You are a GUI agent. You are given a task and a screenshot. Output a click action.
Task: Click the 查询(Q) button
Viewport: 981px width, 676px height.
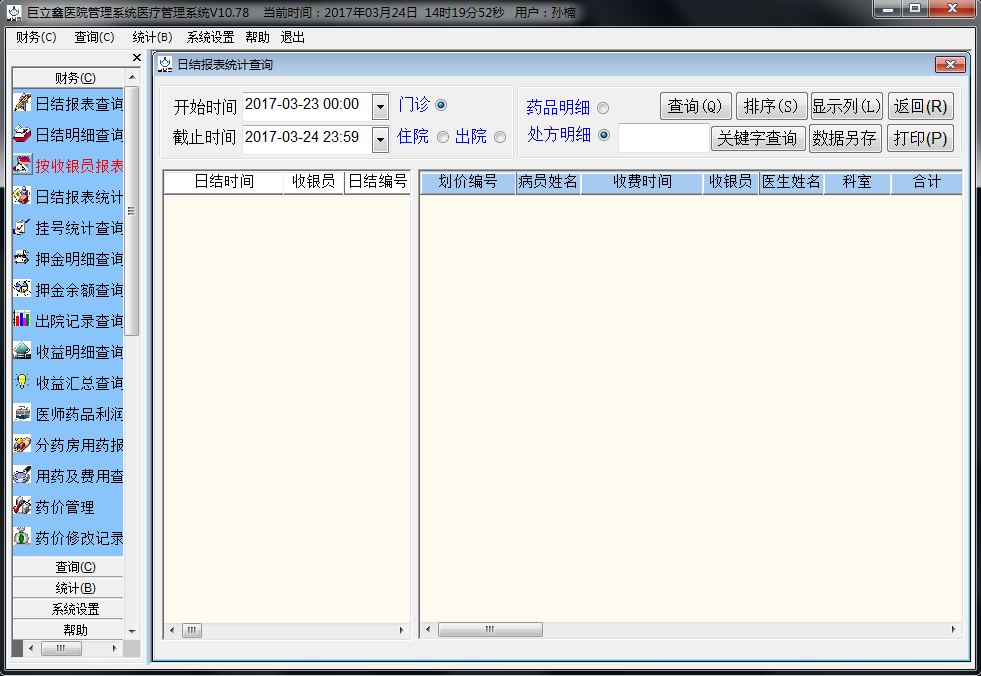(x=694, y=106)
